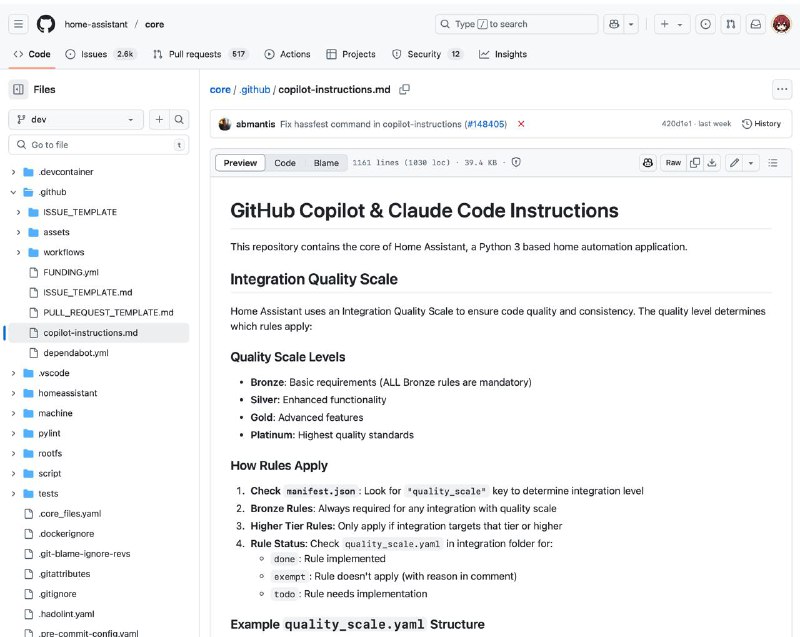Switch to Code view of file
This screenshot has height=637, width=800.
(x=285, y=163)
